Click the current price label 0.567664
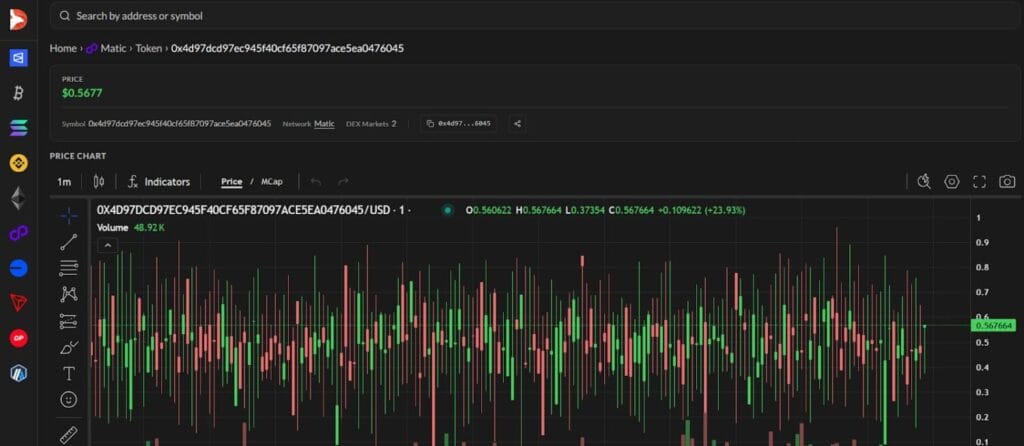The width and height of the screenshot is (1024, 446). (x=993, y=325)
